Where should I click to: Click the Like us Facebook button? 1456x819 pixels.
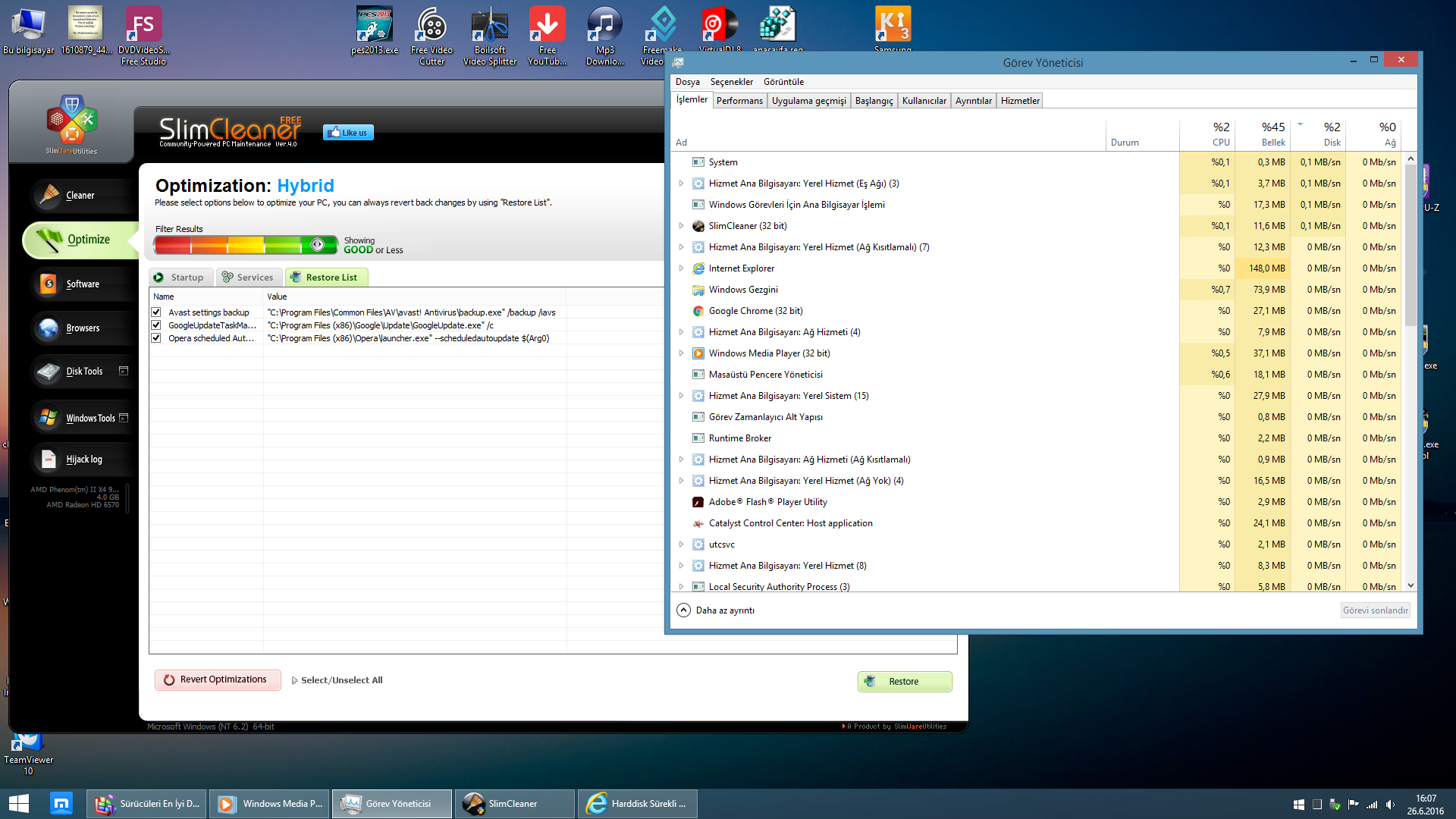[348, 133]
